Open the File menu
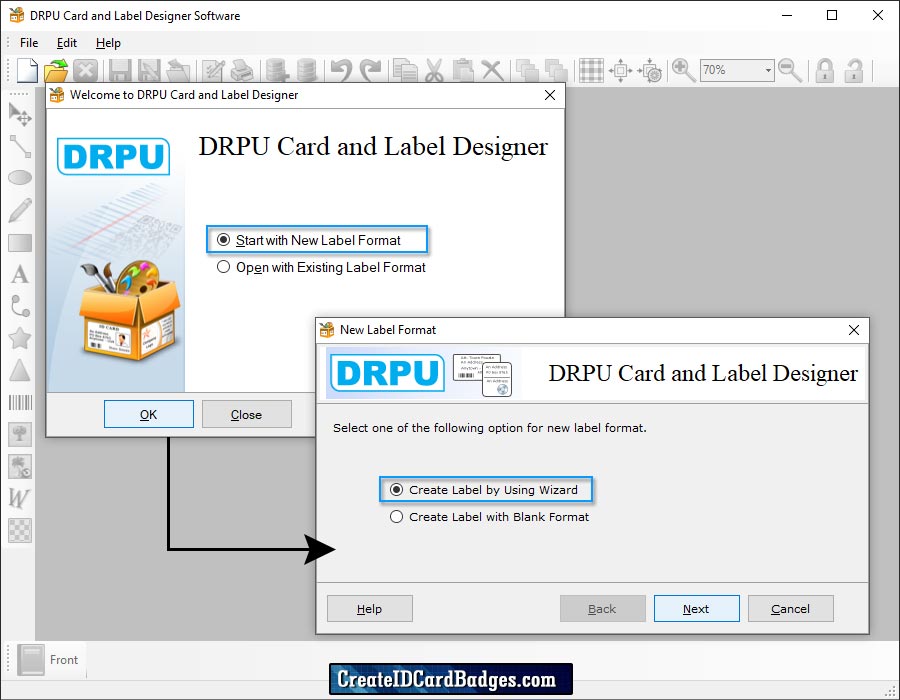 click(29, 43)
